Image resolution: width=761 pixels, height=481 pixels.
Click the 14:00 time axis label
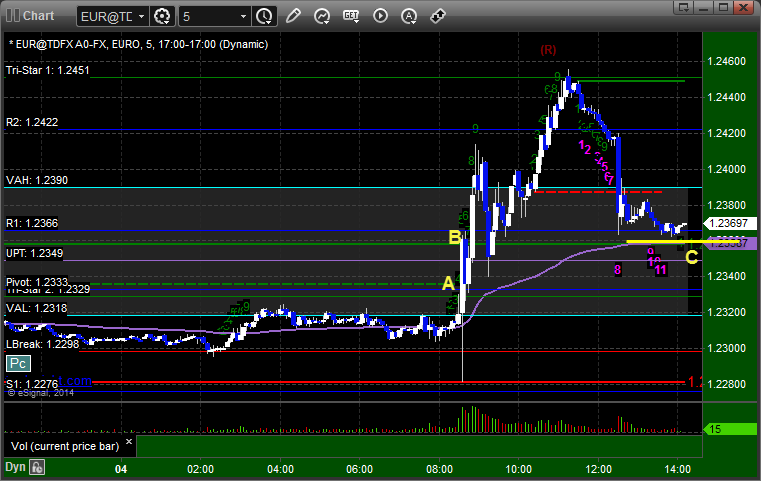coord(678,469)
